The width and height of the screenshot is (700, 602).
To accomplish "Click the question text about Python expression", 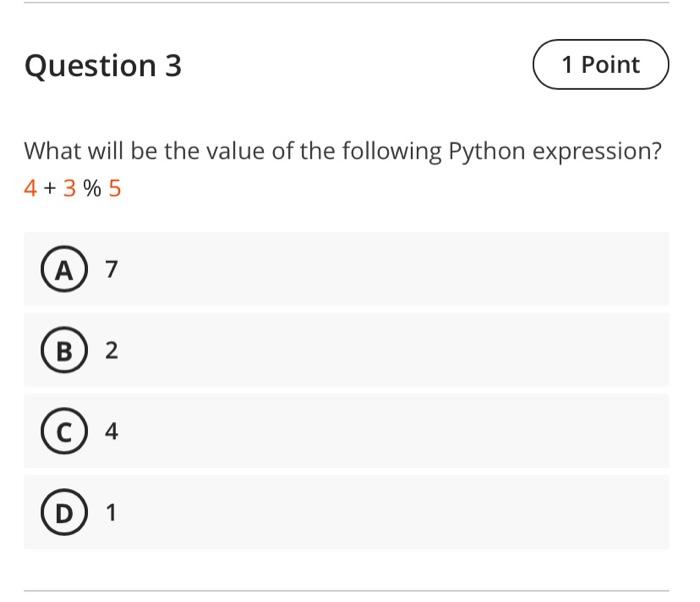I will 343,152.
